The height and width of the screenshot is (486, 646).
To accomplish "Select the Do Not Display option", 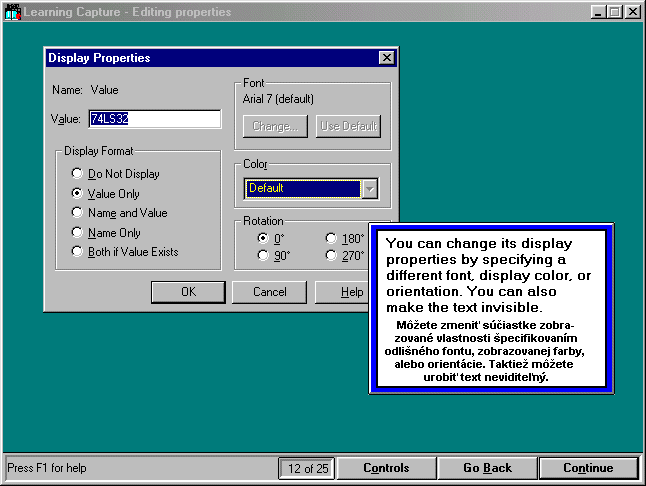I will 77,174.
